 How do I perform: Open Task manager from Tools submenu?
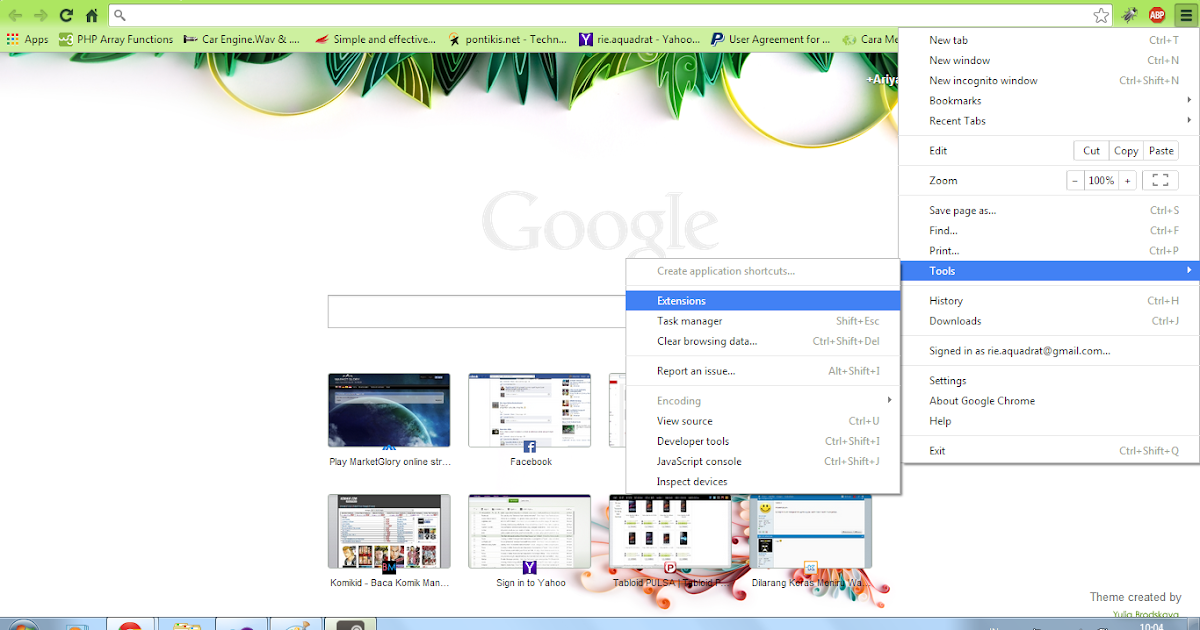click(763, 321)
